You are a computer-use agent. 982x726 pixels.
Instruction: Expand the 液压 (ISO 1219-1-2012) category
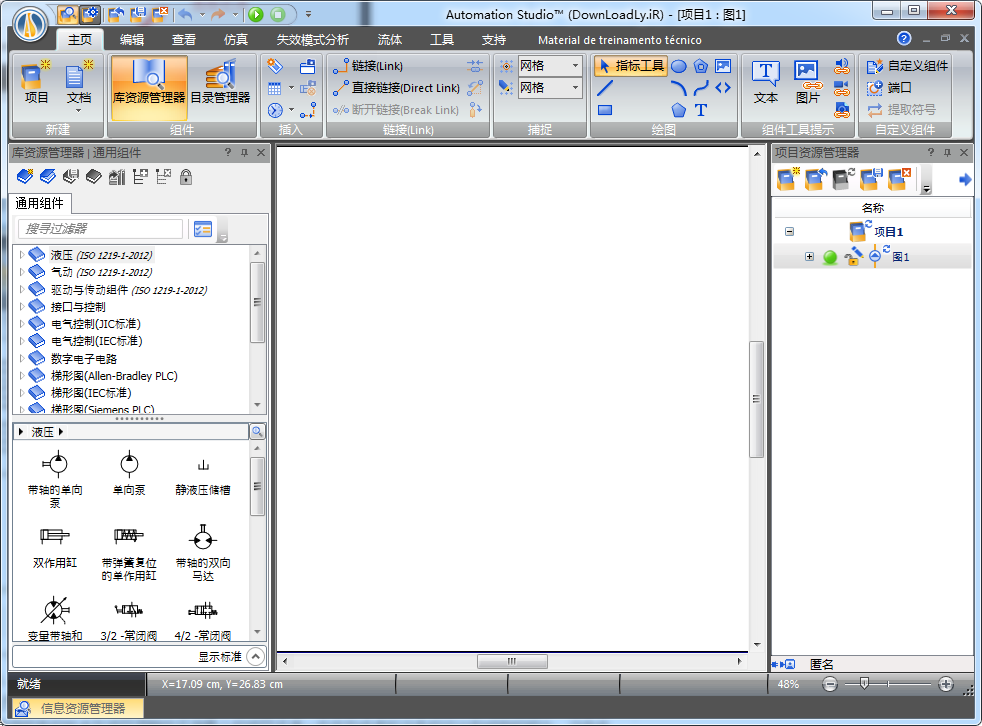(24, 254)
